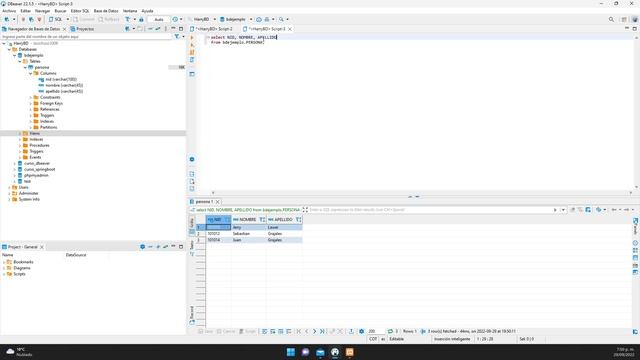Close the Script-3 editor tab
The image size is (640, 360).
(x=290, y=29)
